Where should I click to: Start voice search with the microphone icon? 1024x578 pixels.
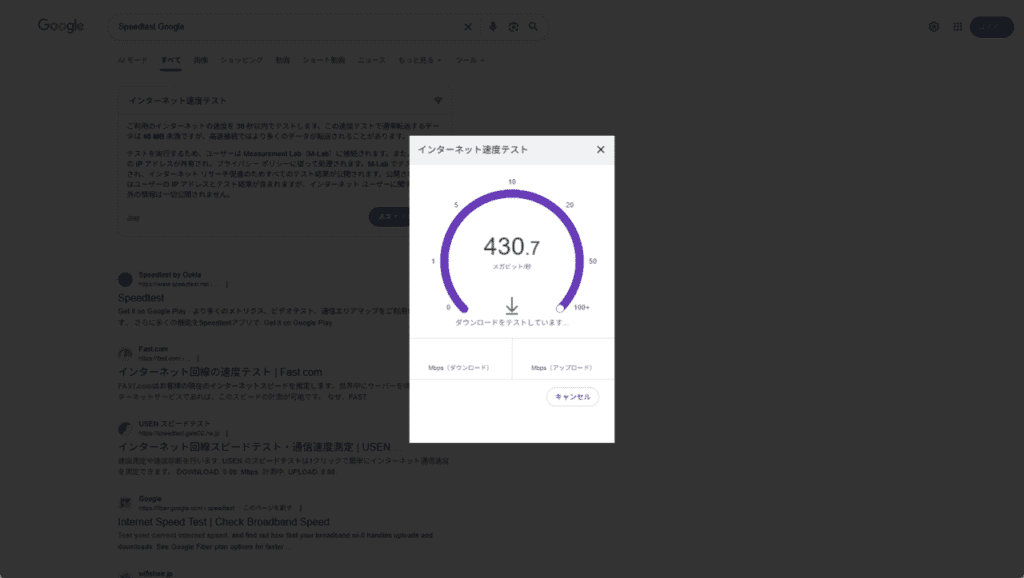coord(493,27)
